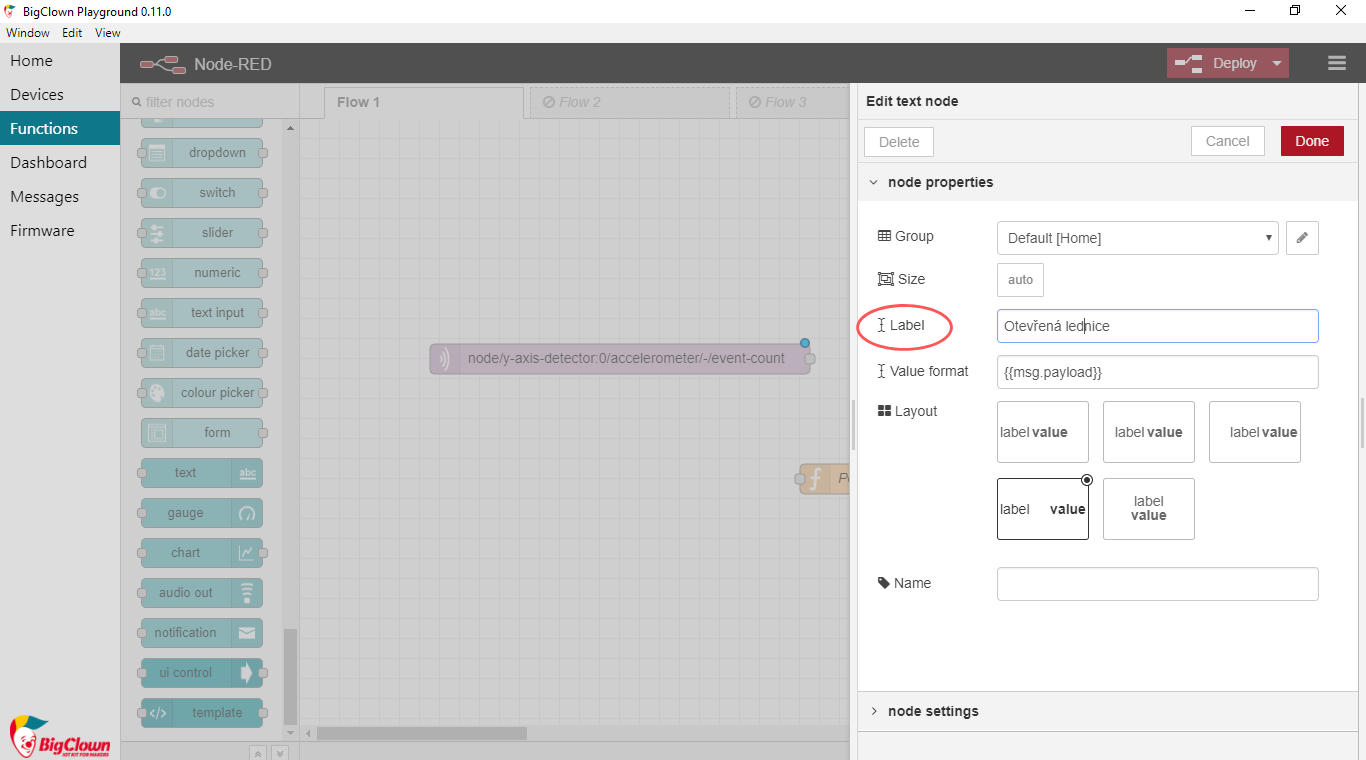Select the text input node
The height and width of the screenshot is (760, 1366).
(x=202, y=313)
